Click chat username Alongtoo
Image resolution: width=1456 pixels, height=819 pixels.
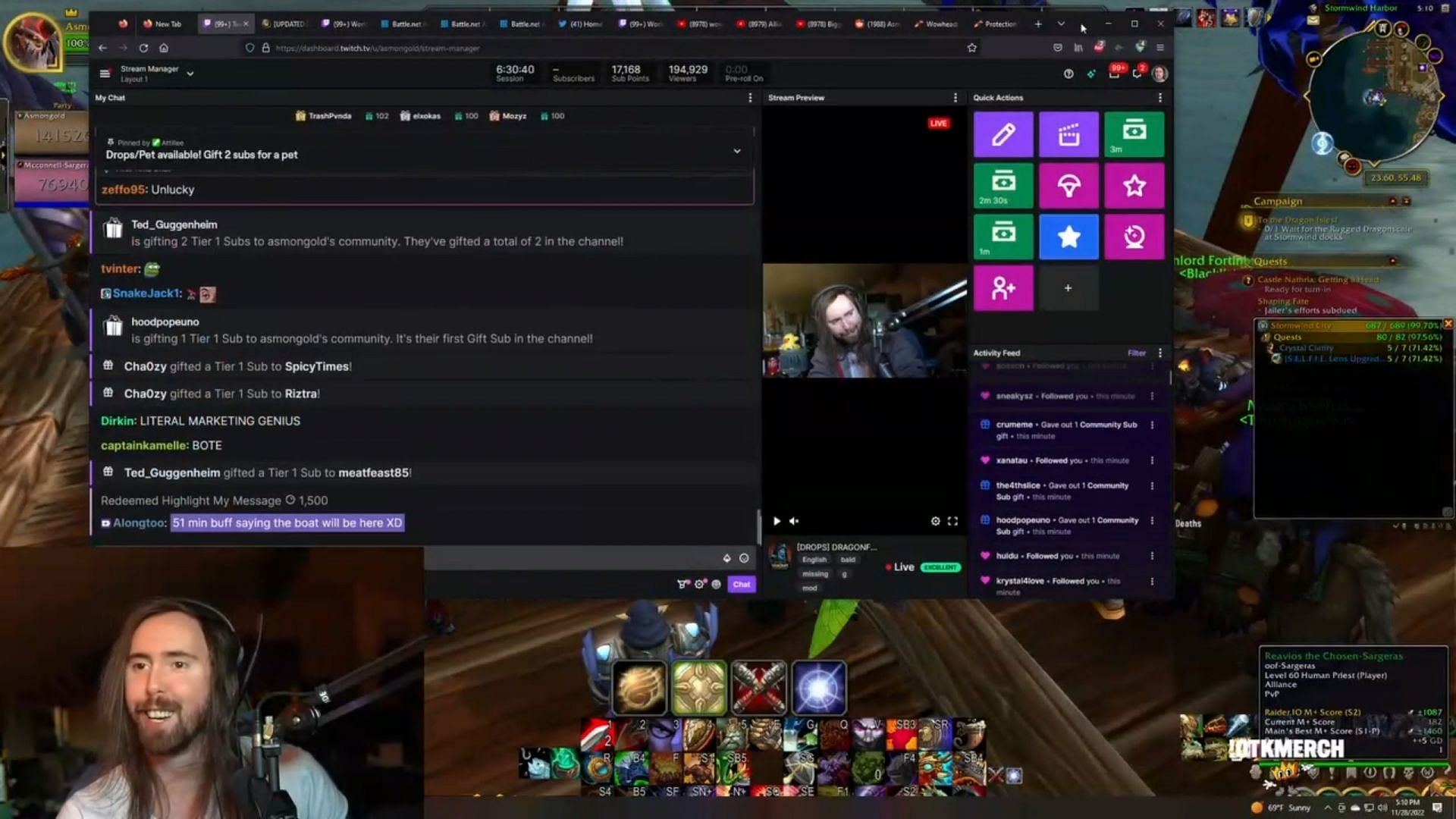[x=139, y=523]
